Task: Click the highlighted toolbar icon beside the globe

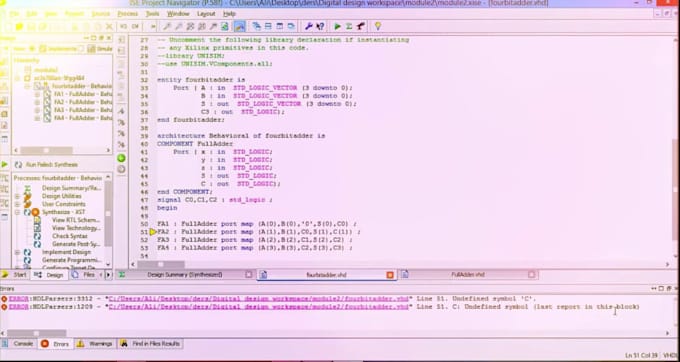Action: point(239,26)
